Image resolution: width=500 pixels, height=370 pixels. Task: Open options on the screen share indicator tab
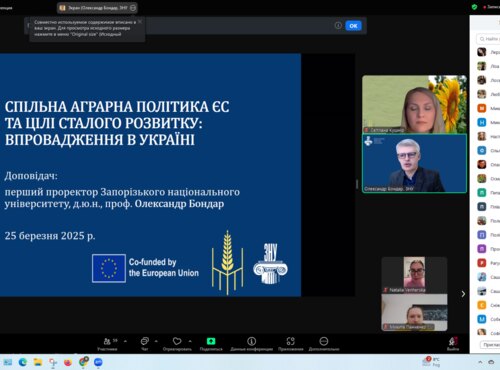[133, 8]
